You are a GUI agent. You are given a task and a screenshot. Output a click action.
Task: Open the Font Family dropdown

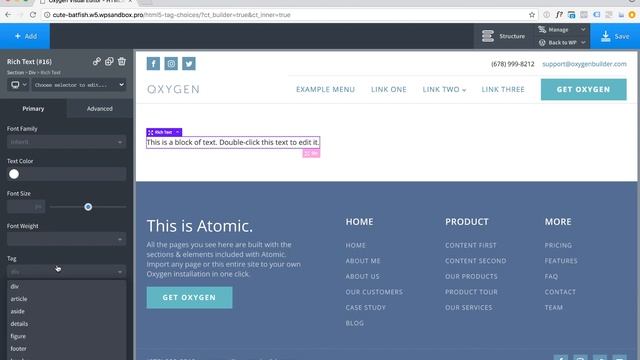pos(66,142)
